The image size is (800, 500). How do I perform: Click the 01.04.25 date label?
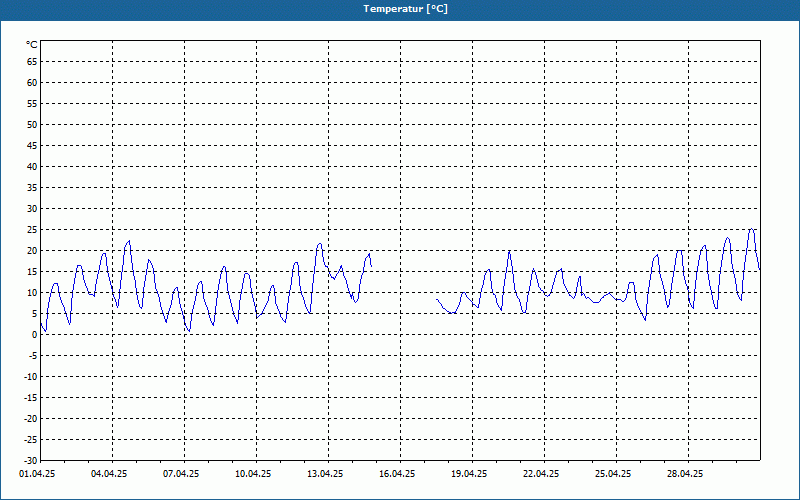pyautogui.click(x=37, y=474)
